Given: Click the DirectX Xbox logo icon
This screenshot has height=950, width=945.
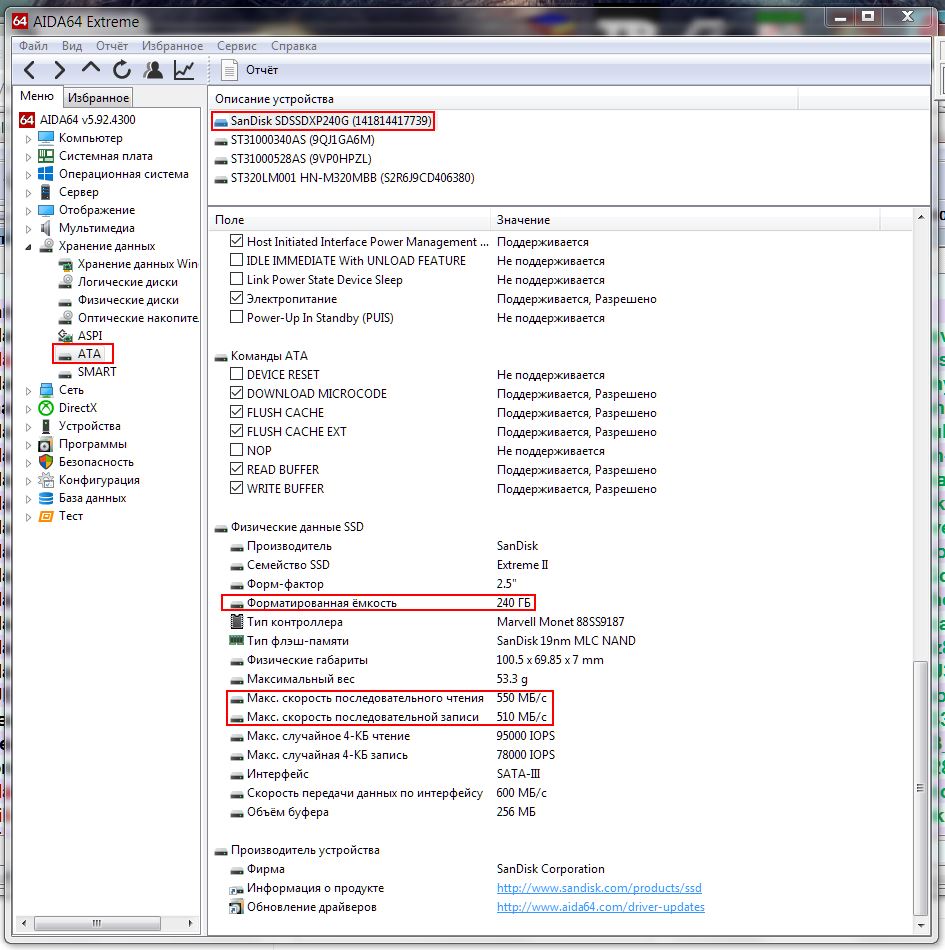Looking at the screenshot, I should 45,408.
